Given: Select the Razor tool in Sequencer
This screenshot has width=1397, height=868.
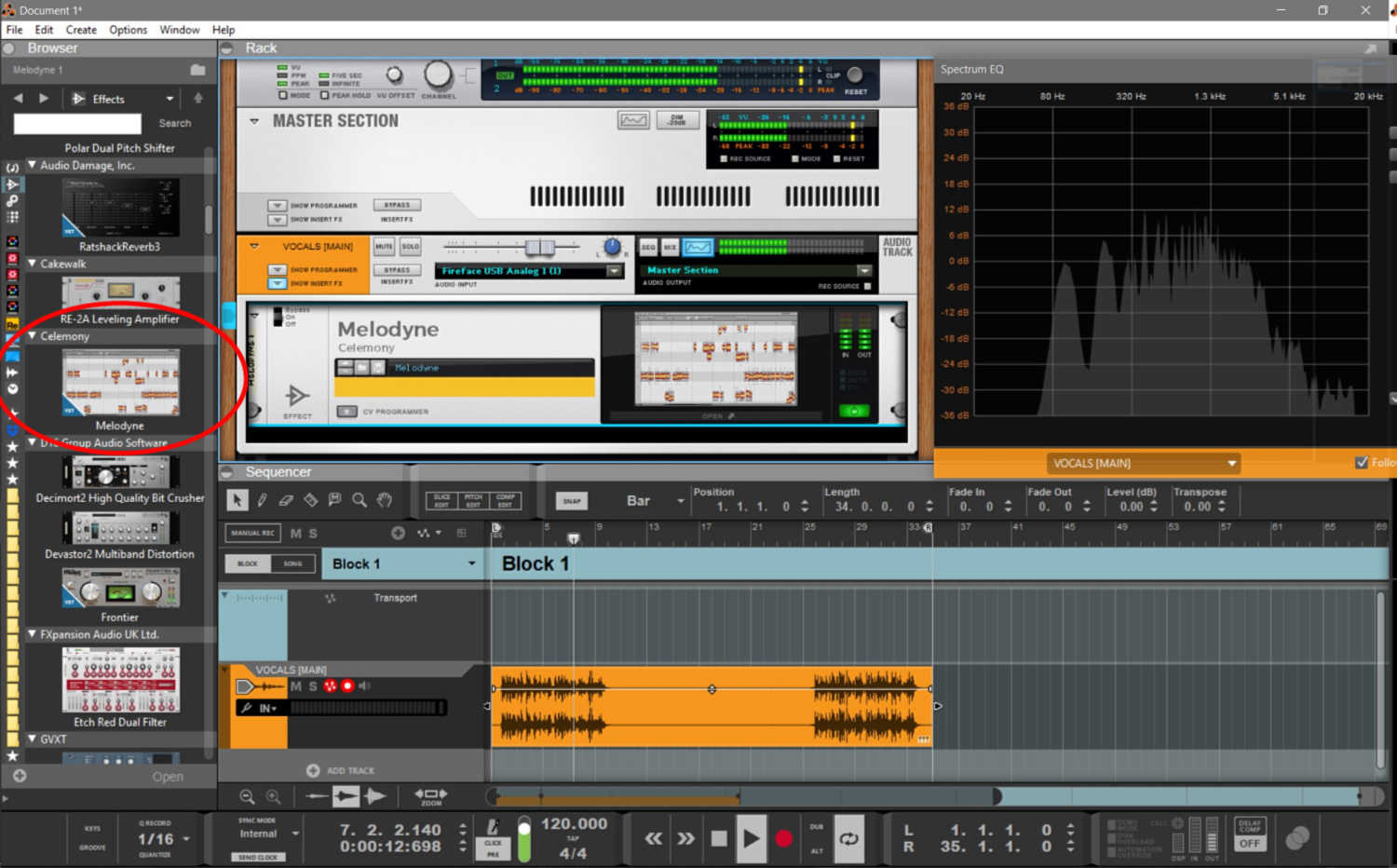Looking at the screenshot, I should point(311,500).
